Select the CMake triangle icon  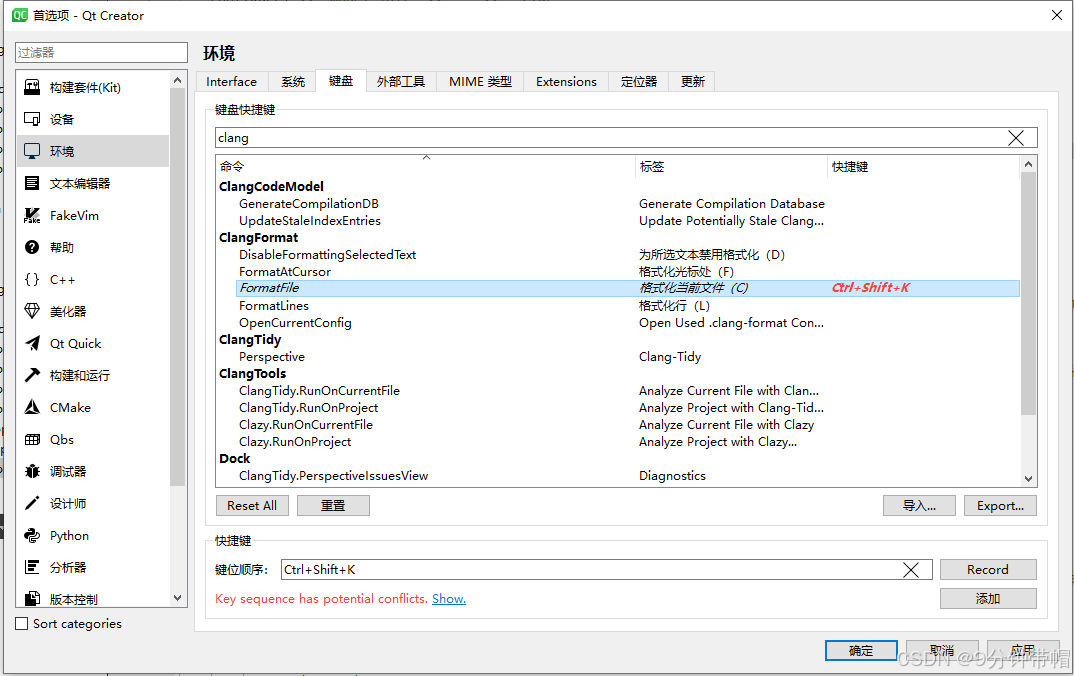(32, 407)
